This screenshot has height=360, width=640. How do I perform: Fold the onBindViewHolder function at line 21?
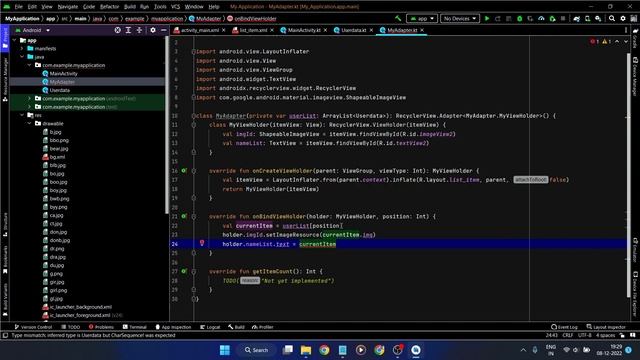click(194, 216)
